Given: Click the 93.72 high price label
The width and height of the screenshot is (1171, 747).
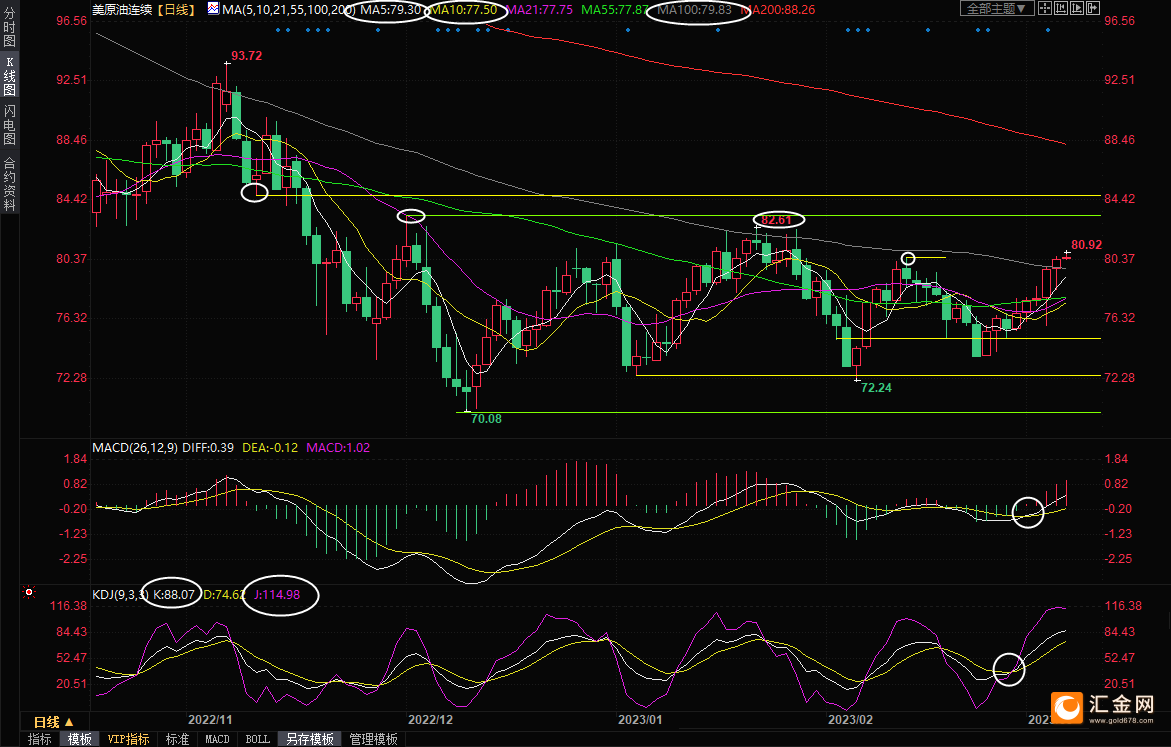Looking at the screenshot, I should click(x=246, y=55).
